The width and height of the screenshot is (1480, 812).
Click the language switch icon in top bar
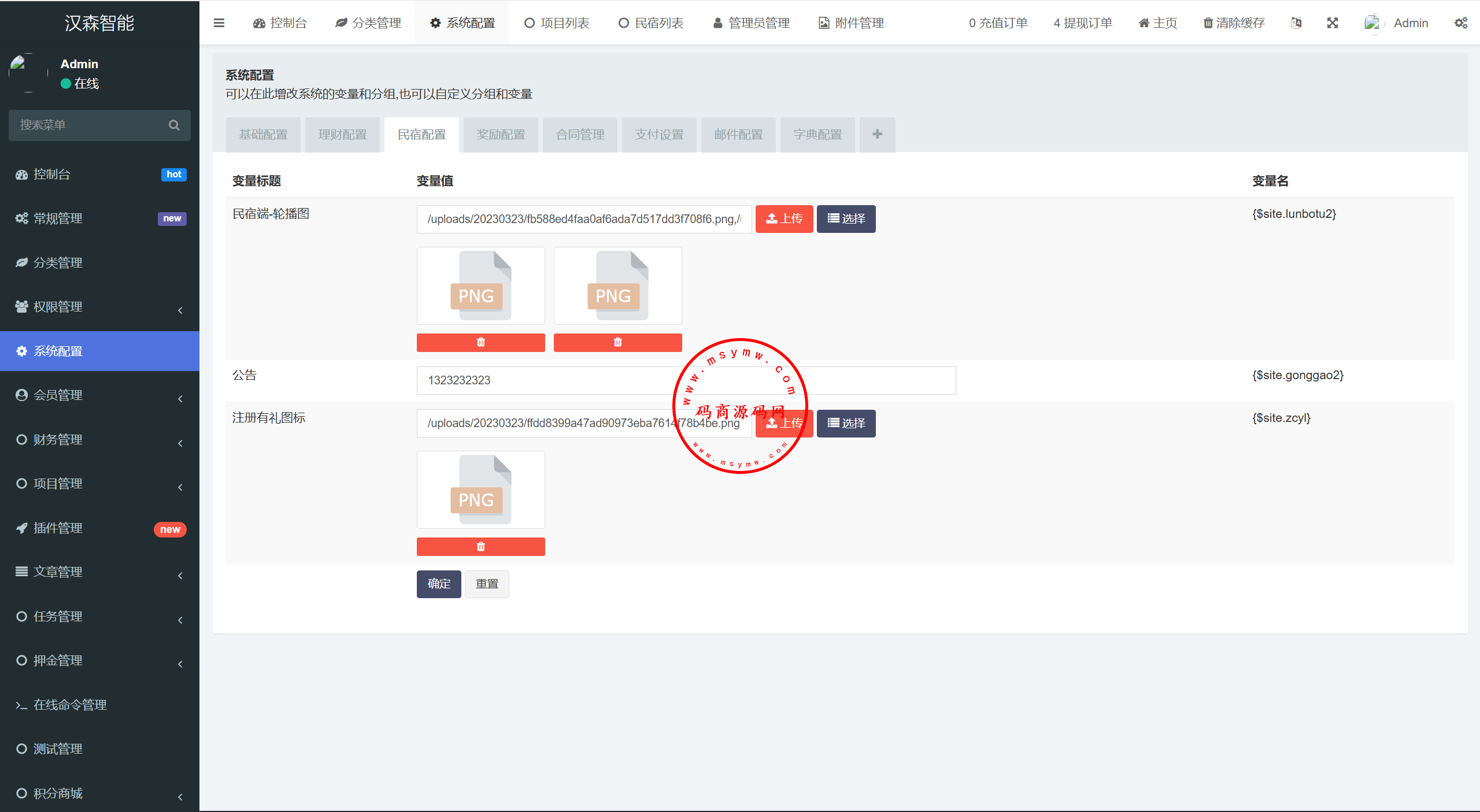[1296, 23]
